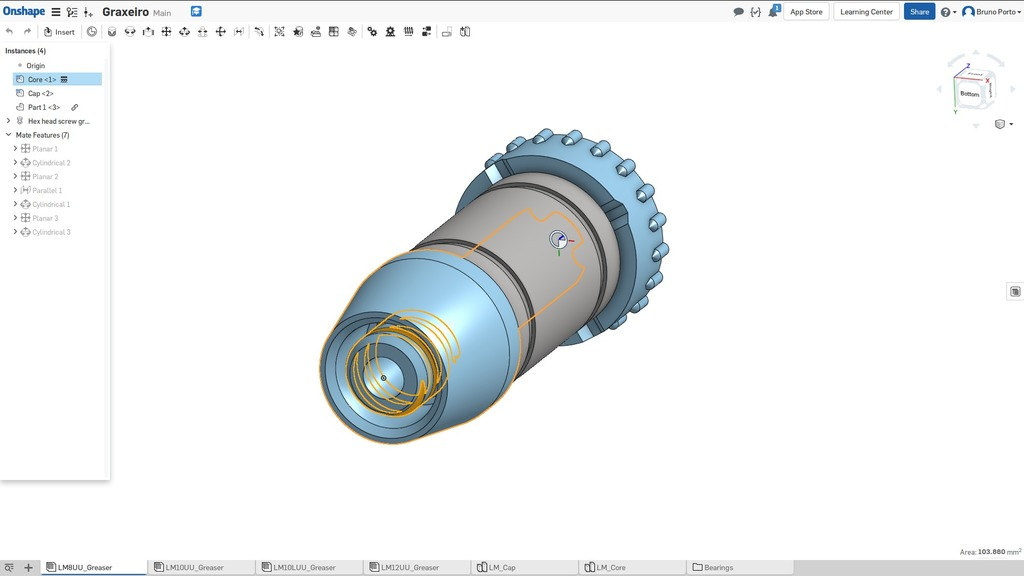The image size is (1024, 576).
Task: Collapse the Mate Features (7) list
Action: click(8, 135)
